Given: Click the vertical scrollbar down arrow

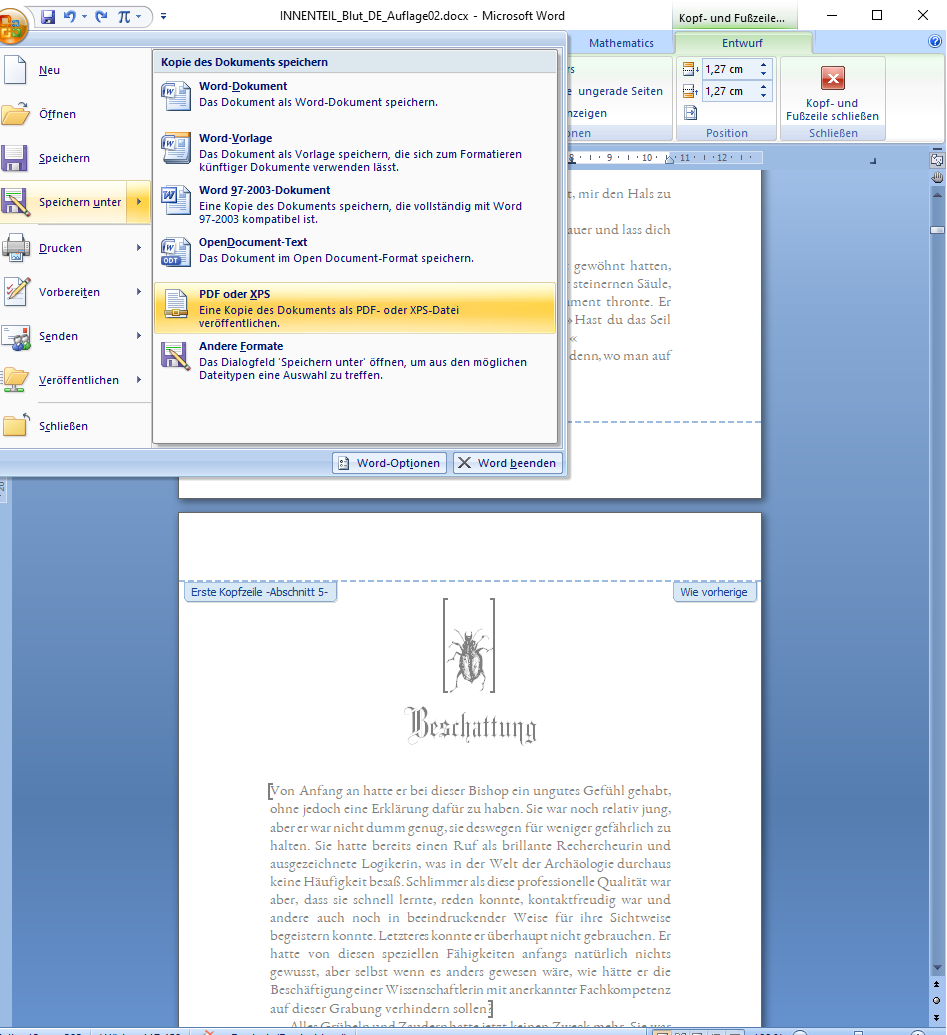Looking at the screenshot, I should 937,968.
